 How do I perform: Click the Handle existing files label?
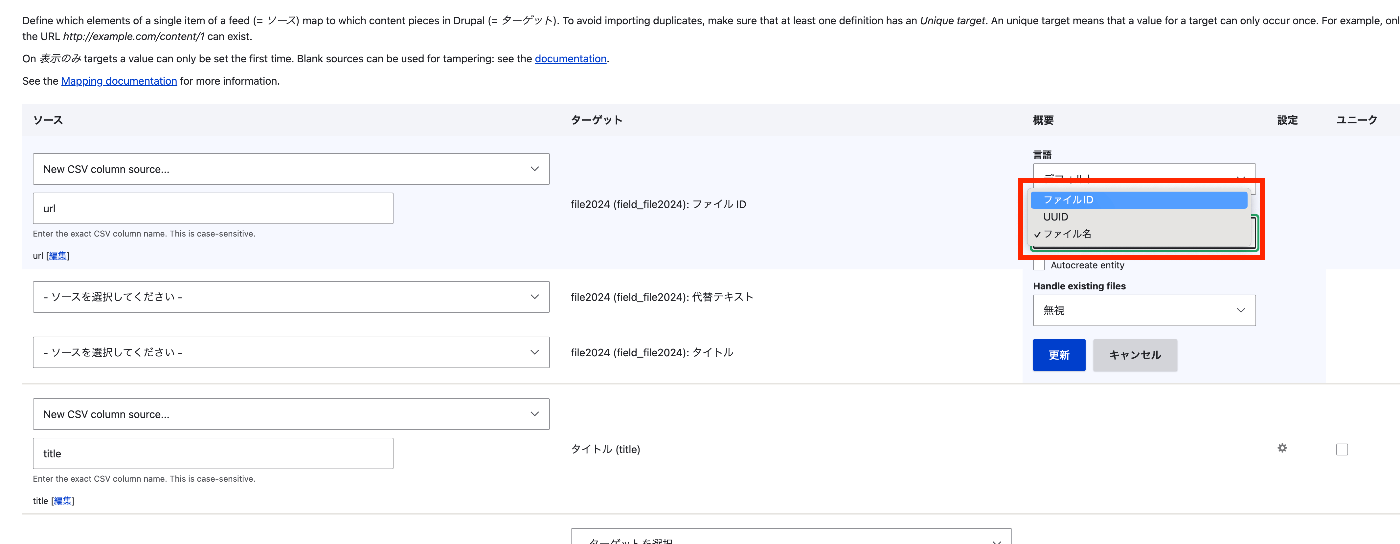coord(1079,286)
